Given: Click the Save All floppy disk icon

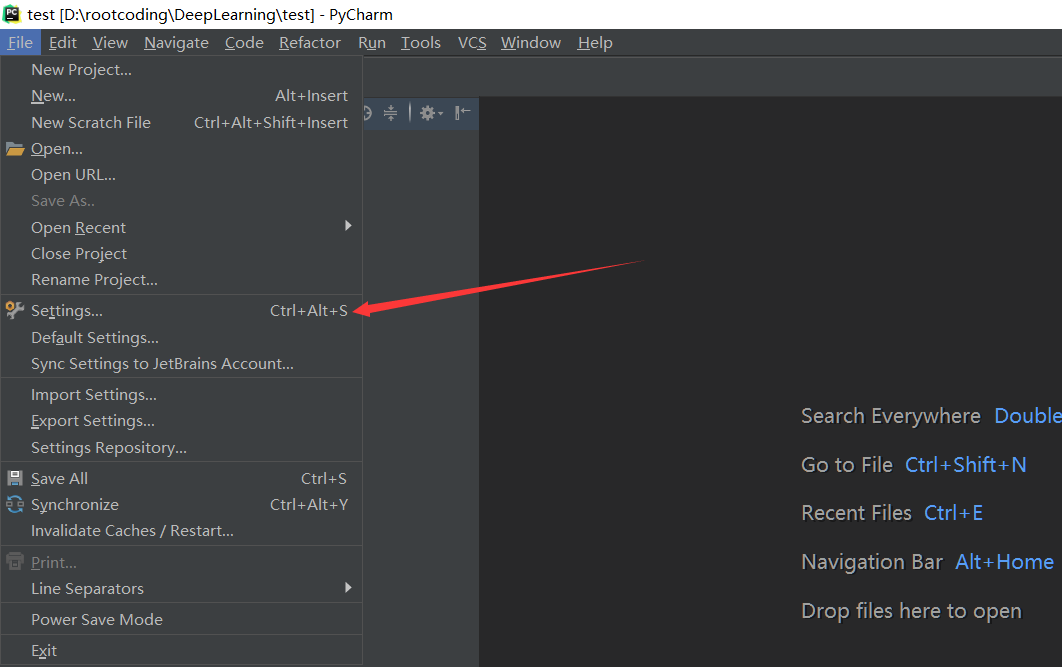Looking at the screenshot, I should tap(15, 478).
